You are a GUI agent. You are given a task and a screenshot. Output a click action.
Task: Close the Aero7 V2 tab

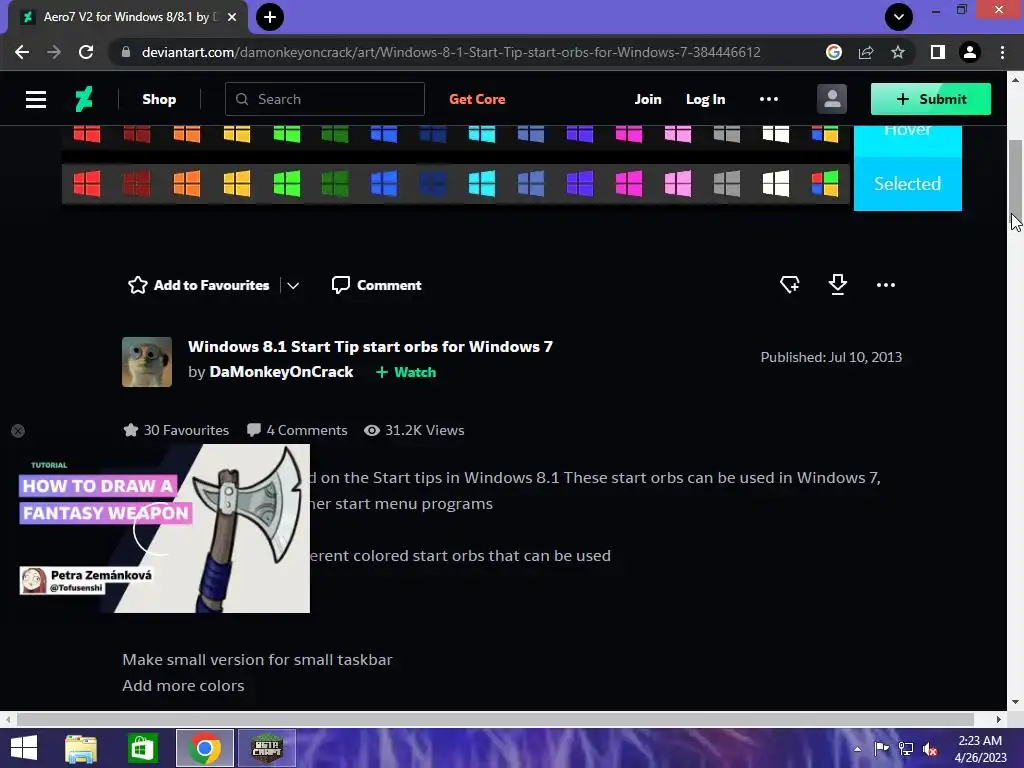pyautogui.click(x=232, y=17)
